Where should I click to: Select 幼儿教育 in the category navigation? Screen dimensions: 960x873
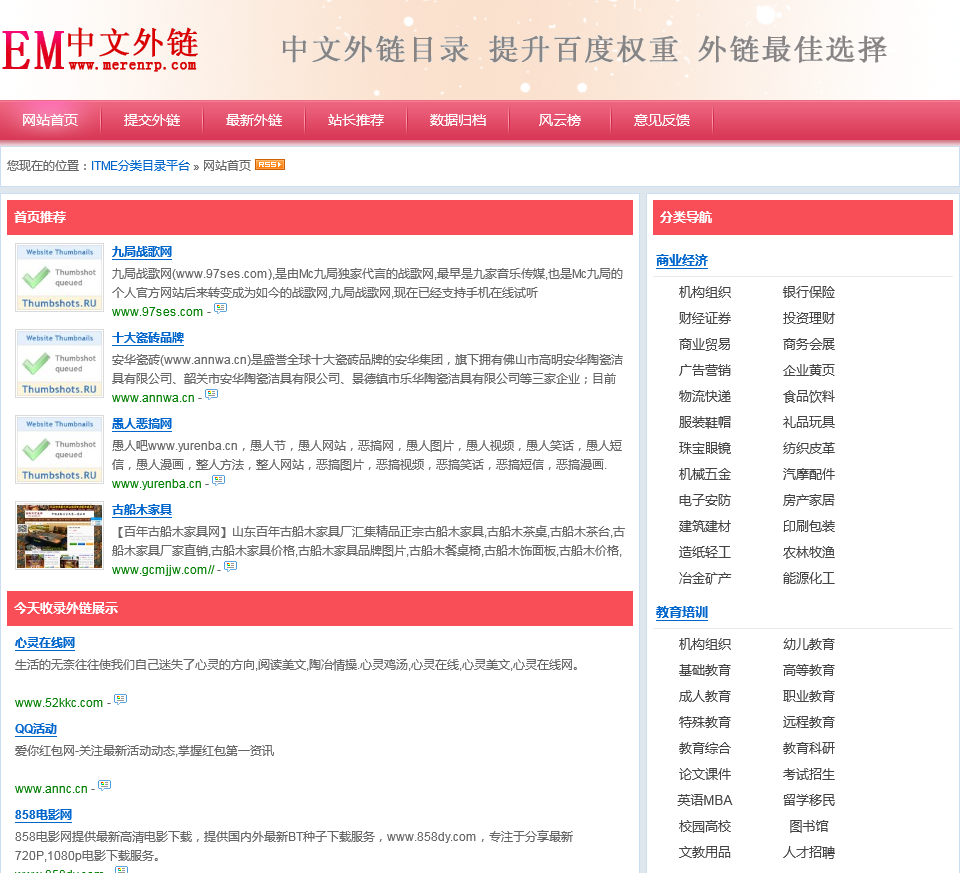[808, 645]
